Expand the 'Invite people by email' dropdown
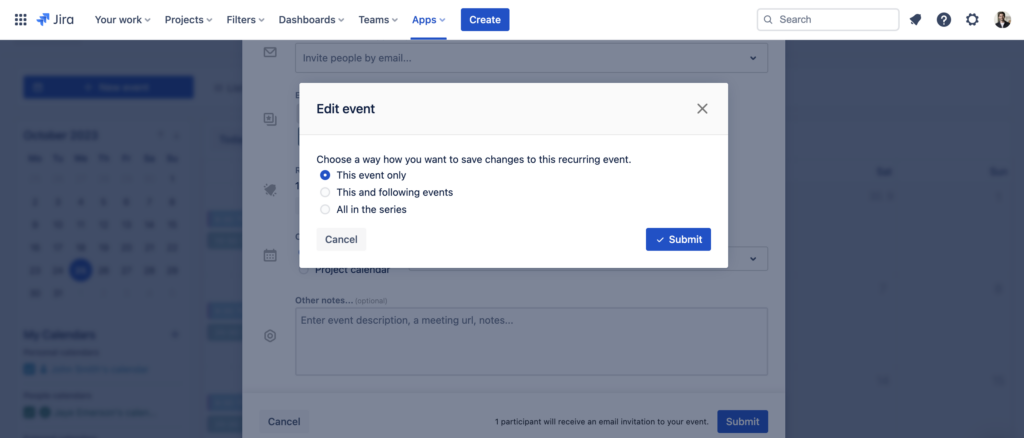The width and height of the screenshot is (1024, 438). tap(753, 58)
